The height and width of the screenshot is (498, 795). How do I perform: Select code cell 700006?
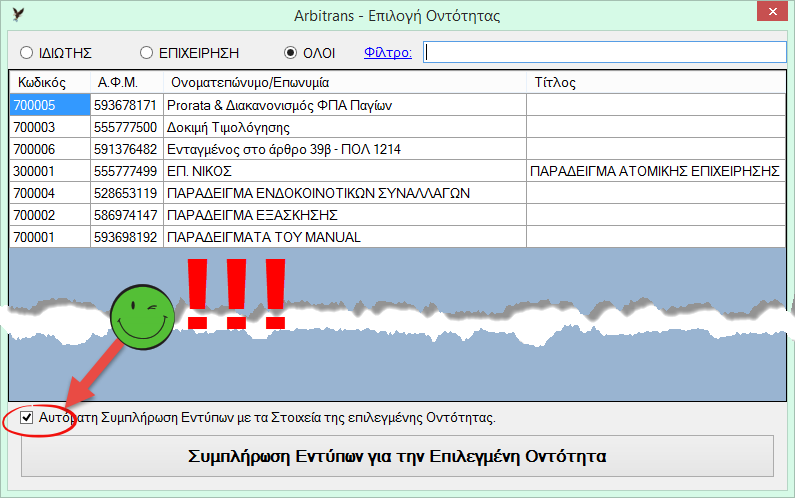point(50,149)
